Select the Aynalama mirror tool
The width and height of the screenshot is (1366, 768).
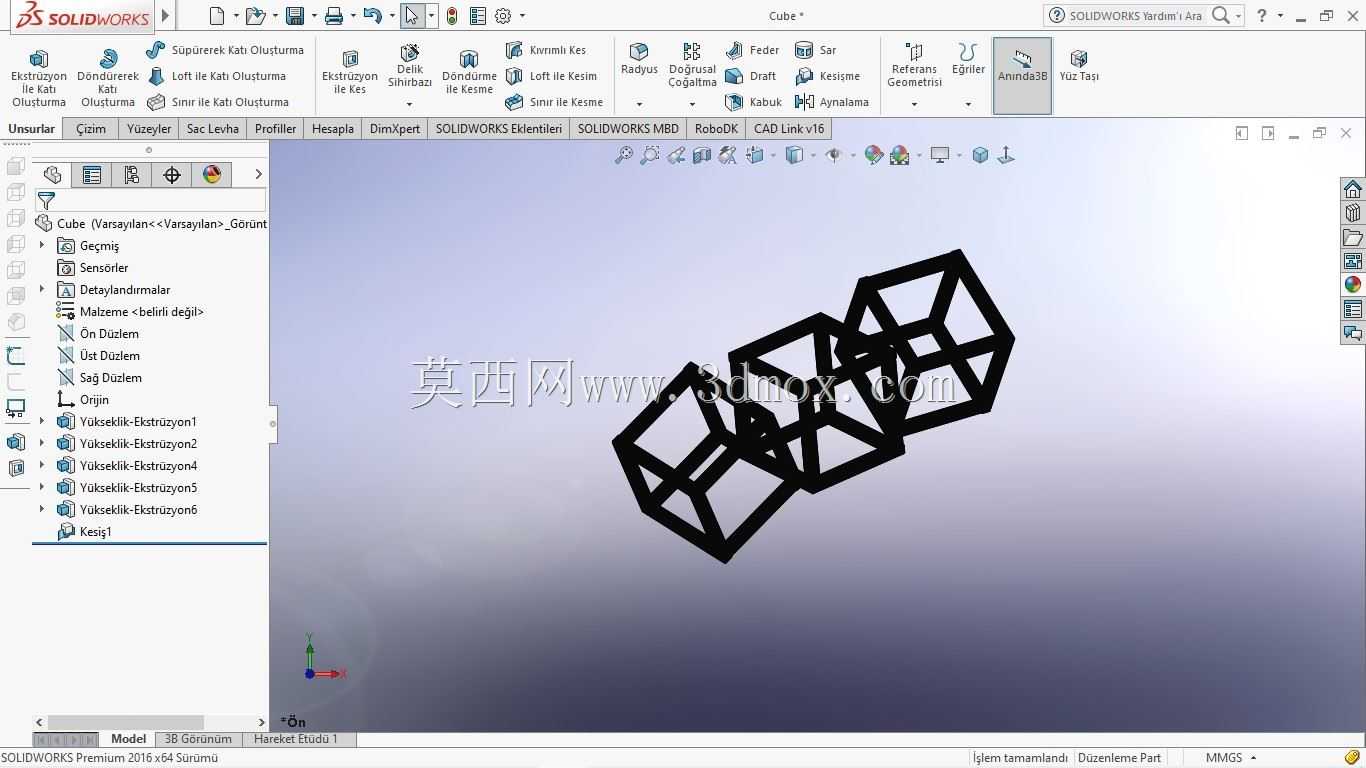(832, 102)
